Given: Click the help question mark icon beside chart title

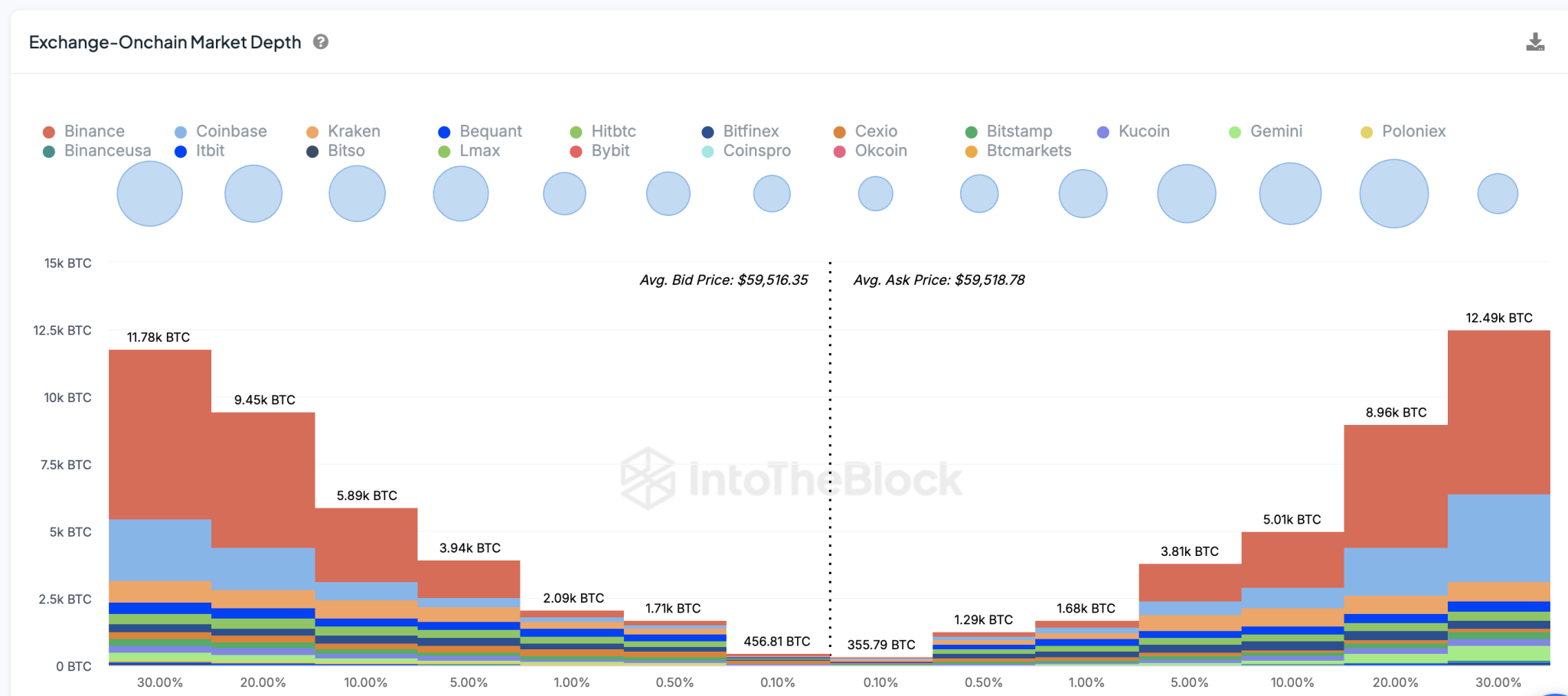Looking at the screenshot, I should 321,42.
